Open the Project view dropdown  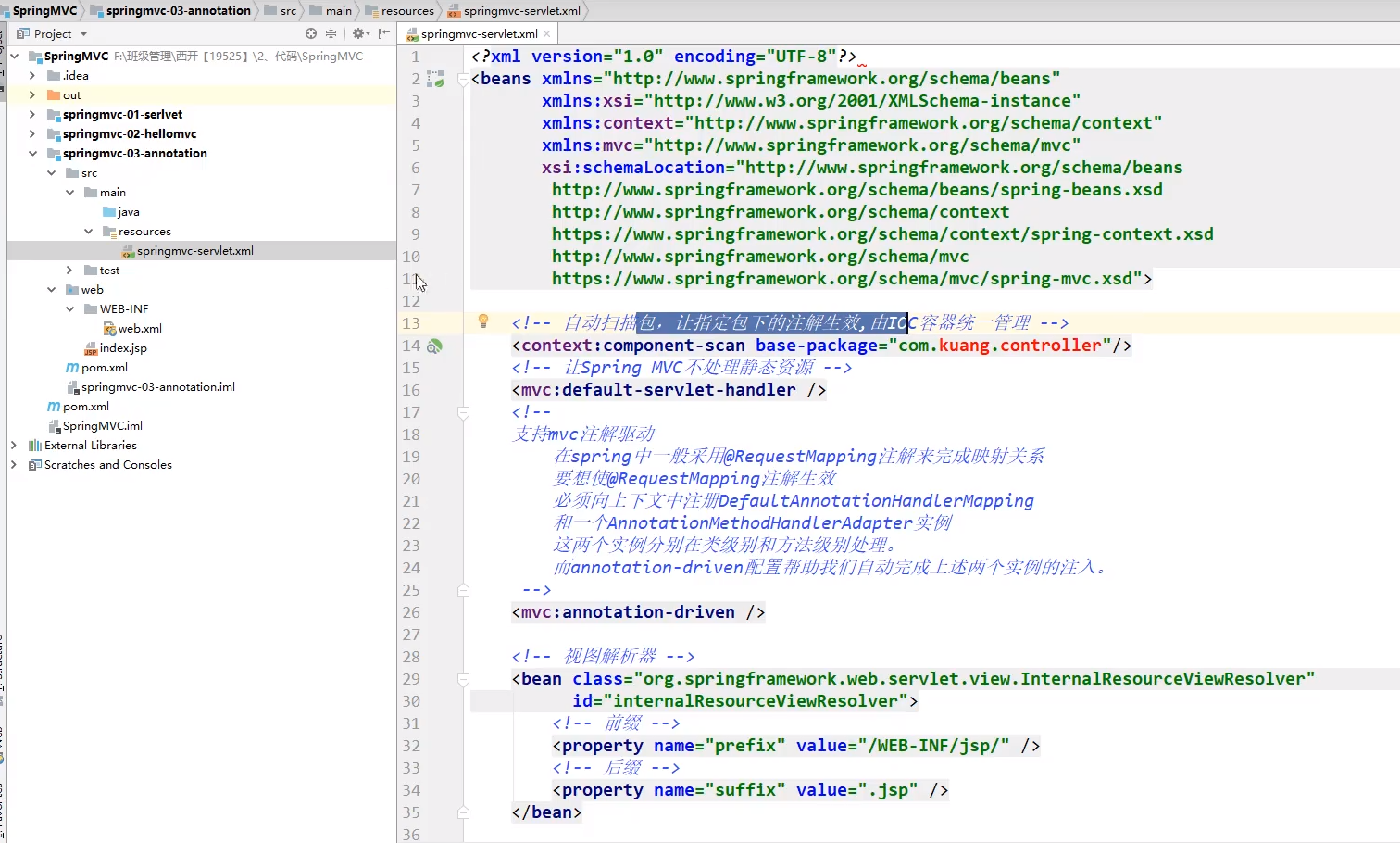[83, 34]
